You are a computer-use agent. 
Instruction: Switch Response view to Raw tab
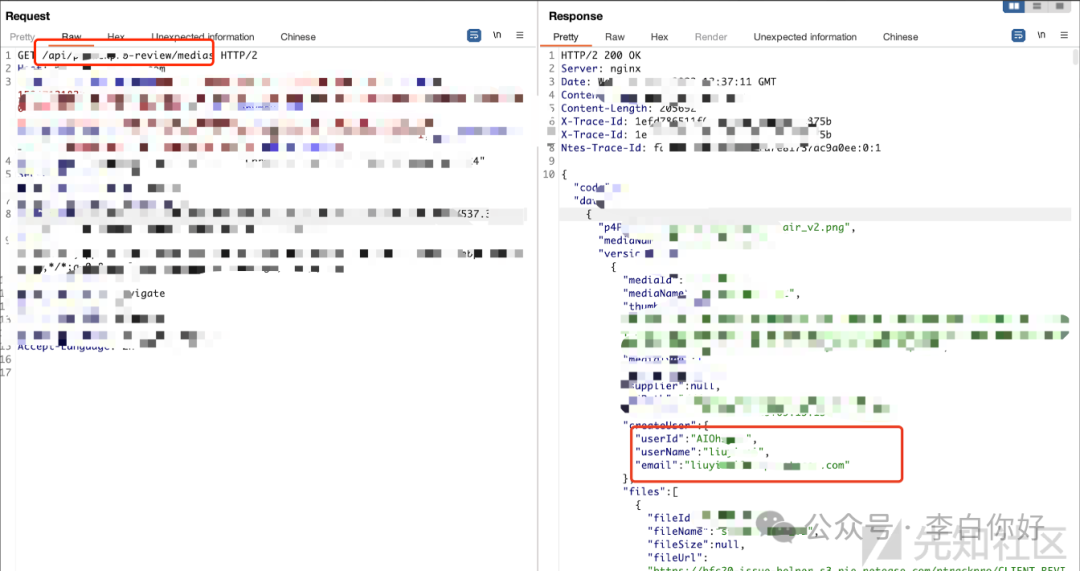point(615,37)
